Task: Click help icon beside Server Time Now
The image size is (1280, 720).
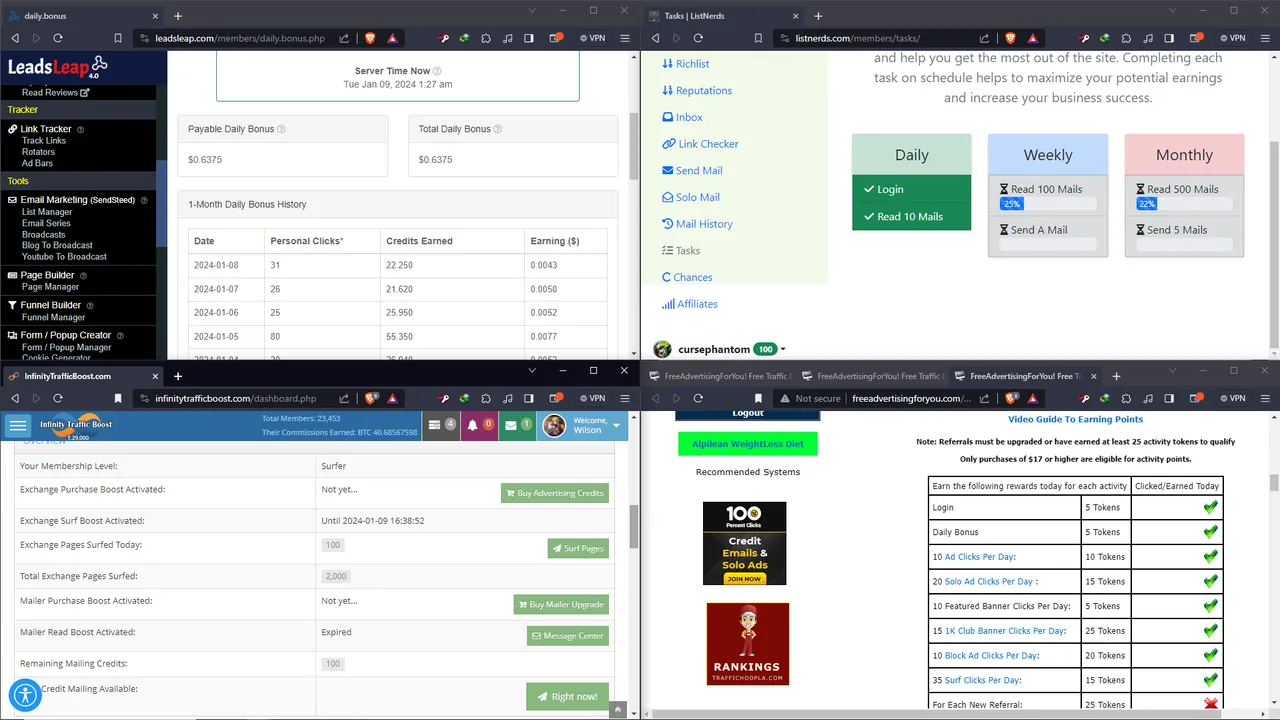Action: coord(437,71)
